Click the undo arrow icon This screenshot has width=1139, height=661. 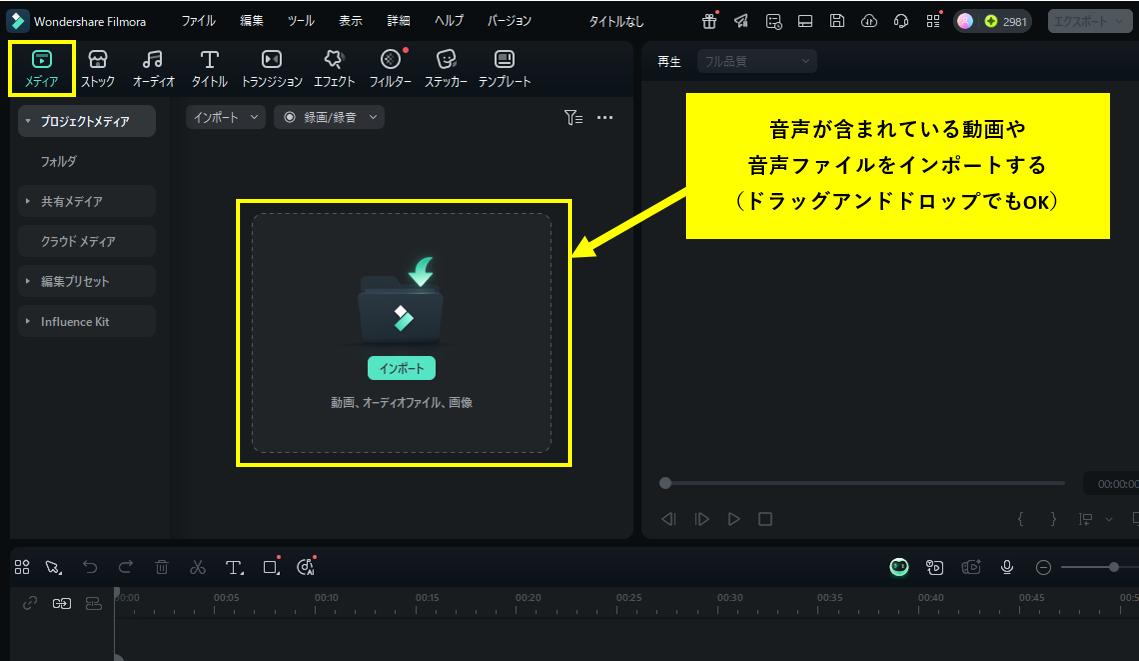click(90, 567)
